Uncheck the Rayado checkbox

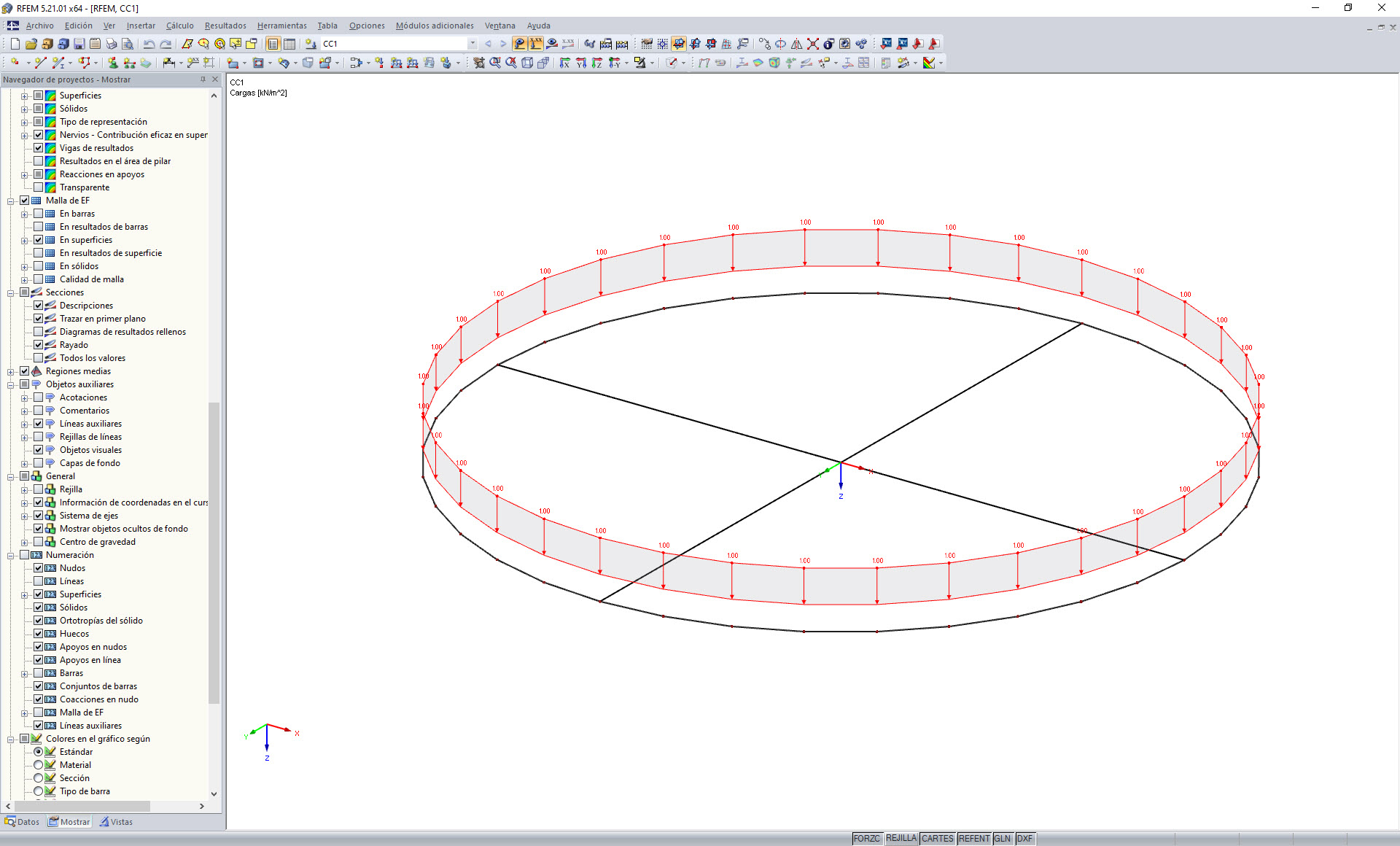[x=39, y=345]
